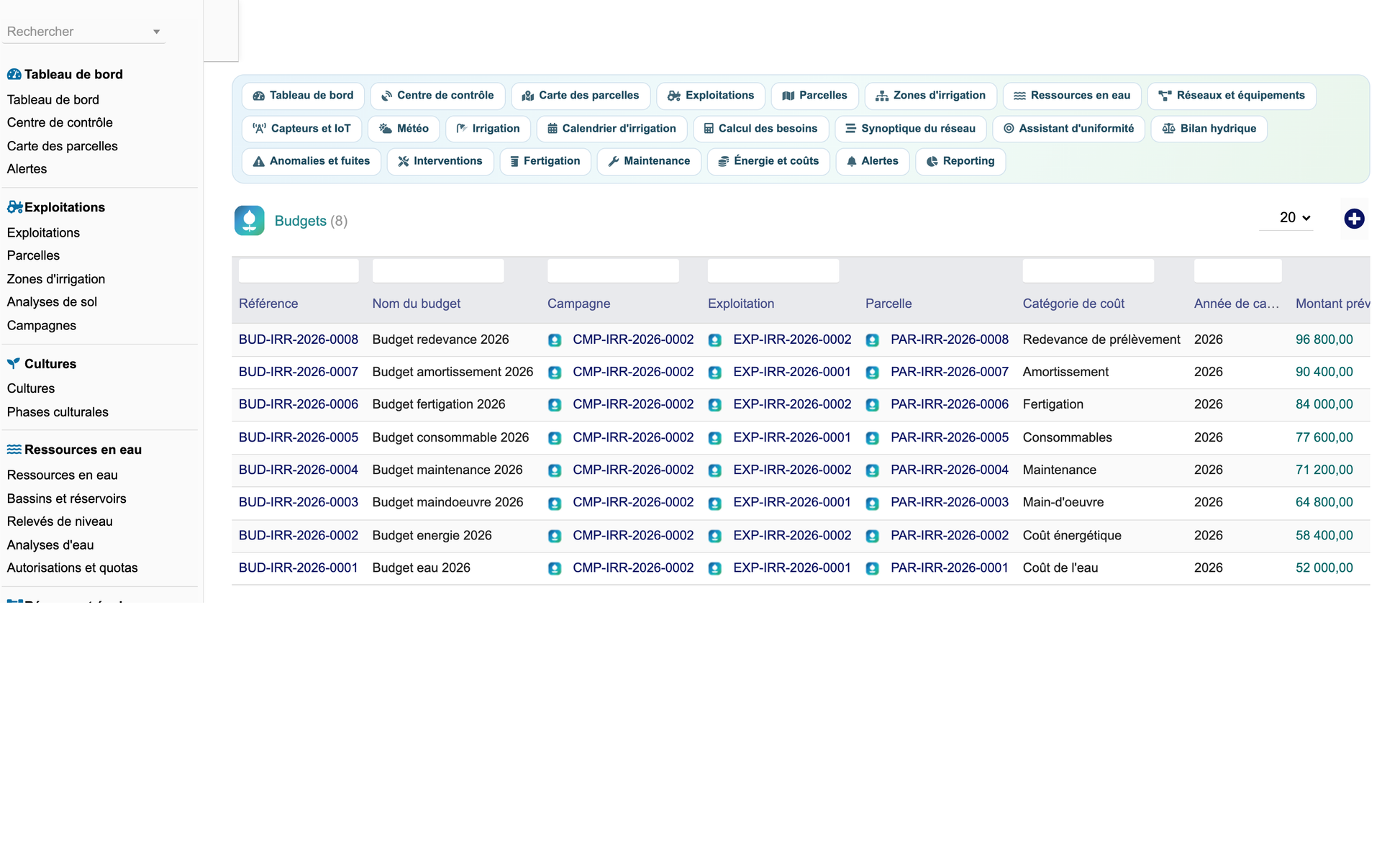Click the Ressources en eau waves sidebar icon

14,450
